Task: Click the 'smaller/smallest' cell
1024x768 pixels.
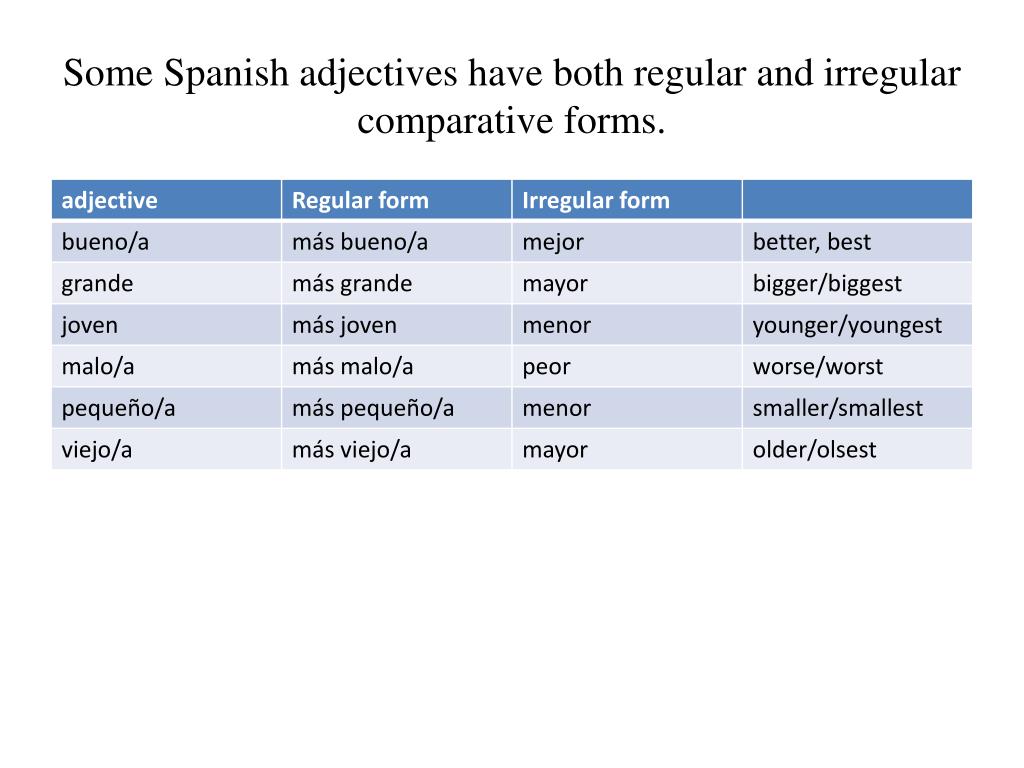Action: pos(857,408)
